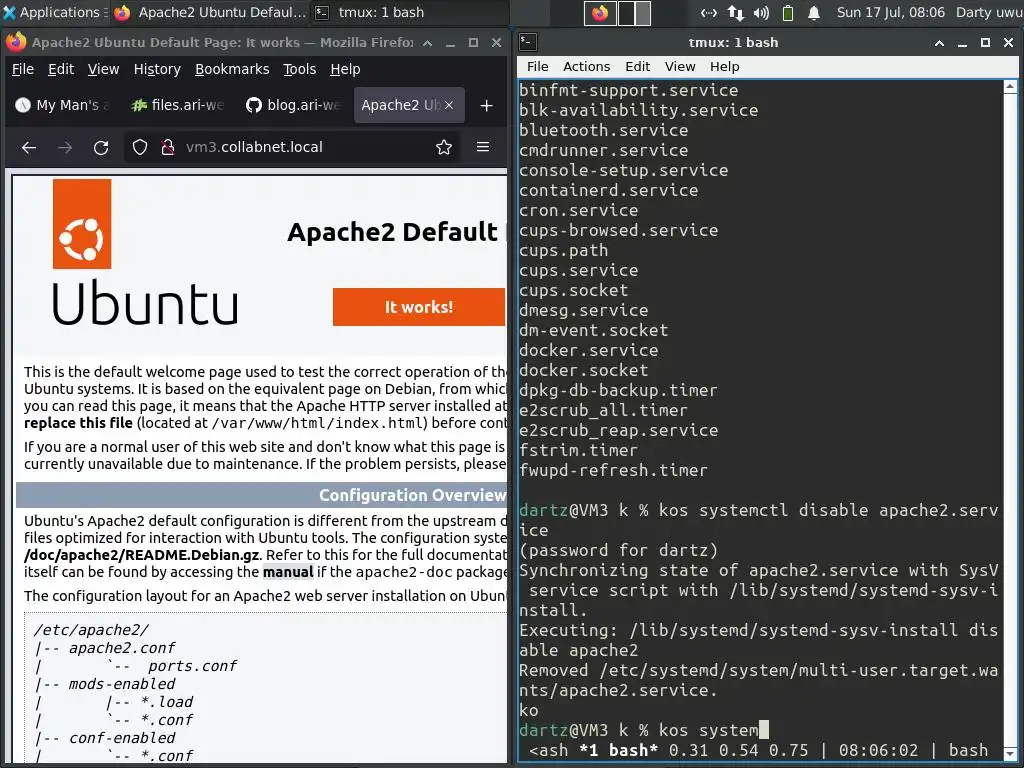Click the Apache2 Default page heading
1024x768 pixels.
coord(396,232)
